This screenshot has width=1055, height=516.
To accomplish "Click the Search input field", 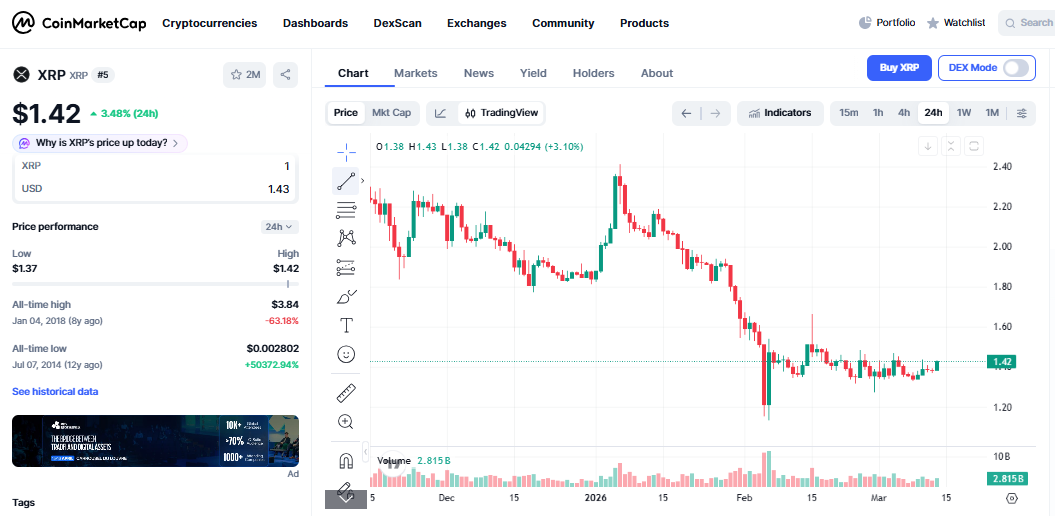I will click(1028, 23).
